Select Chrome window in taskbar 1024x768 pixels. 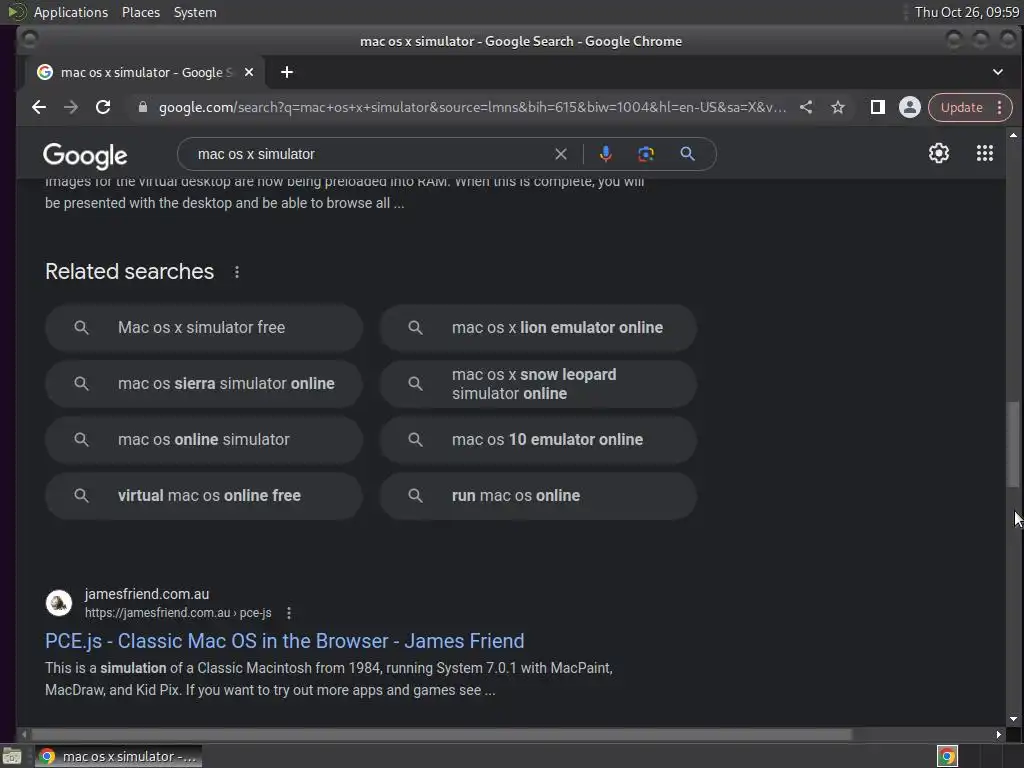tap(118, 756)
